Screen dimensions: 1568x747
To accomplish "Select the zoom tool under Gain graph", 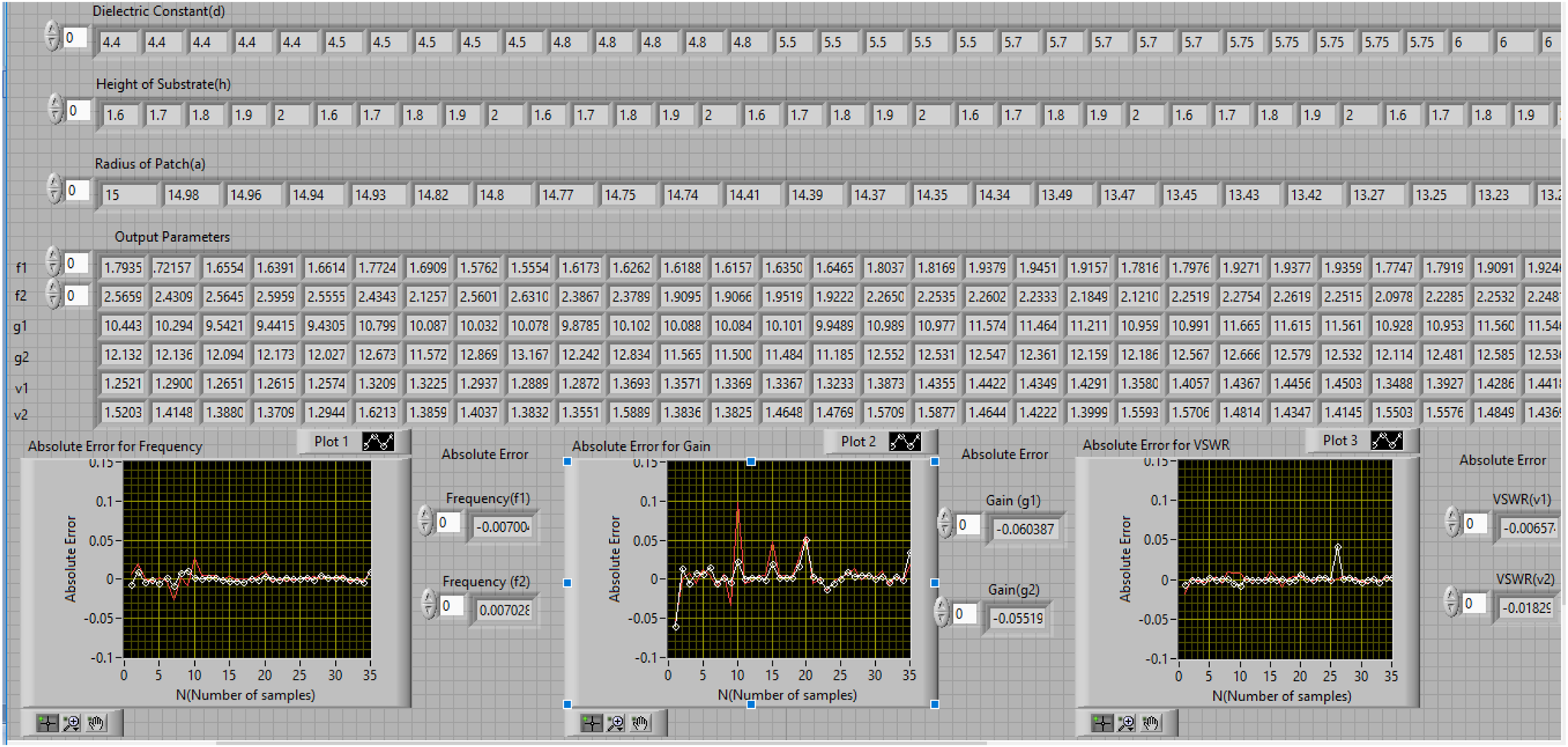I will point(616,723).
